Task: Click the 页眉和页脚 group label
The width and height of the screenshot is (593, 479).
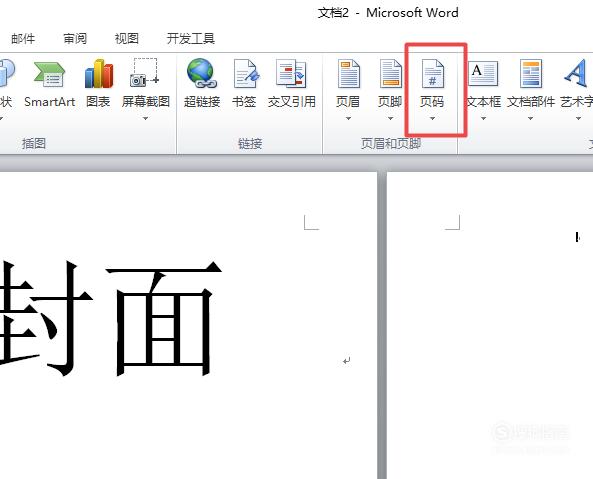Action: pyautogui.click(x=391, y=144)
